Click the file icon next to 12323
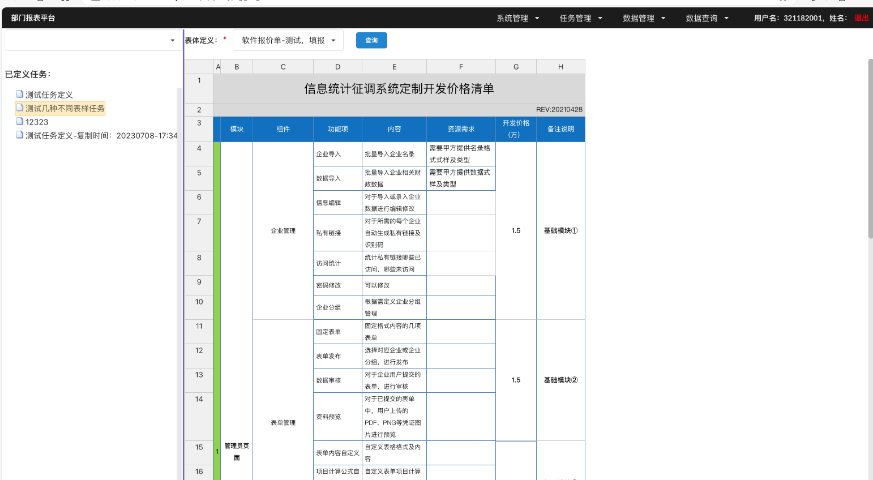The width and height of the screenshot is (873, 480). click(19, 121)
